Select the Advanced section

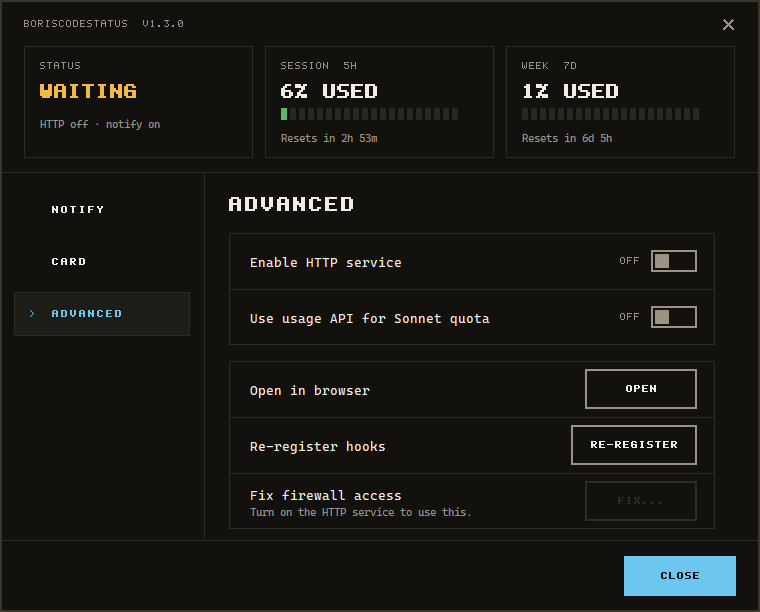102,314
